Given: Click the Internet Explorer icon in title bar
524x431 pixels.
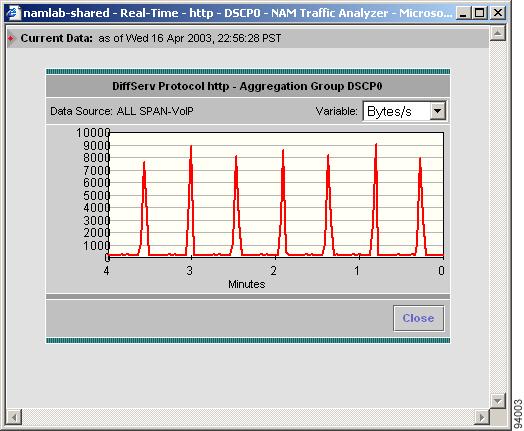Looking at the screenshot, I should 14,13.
